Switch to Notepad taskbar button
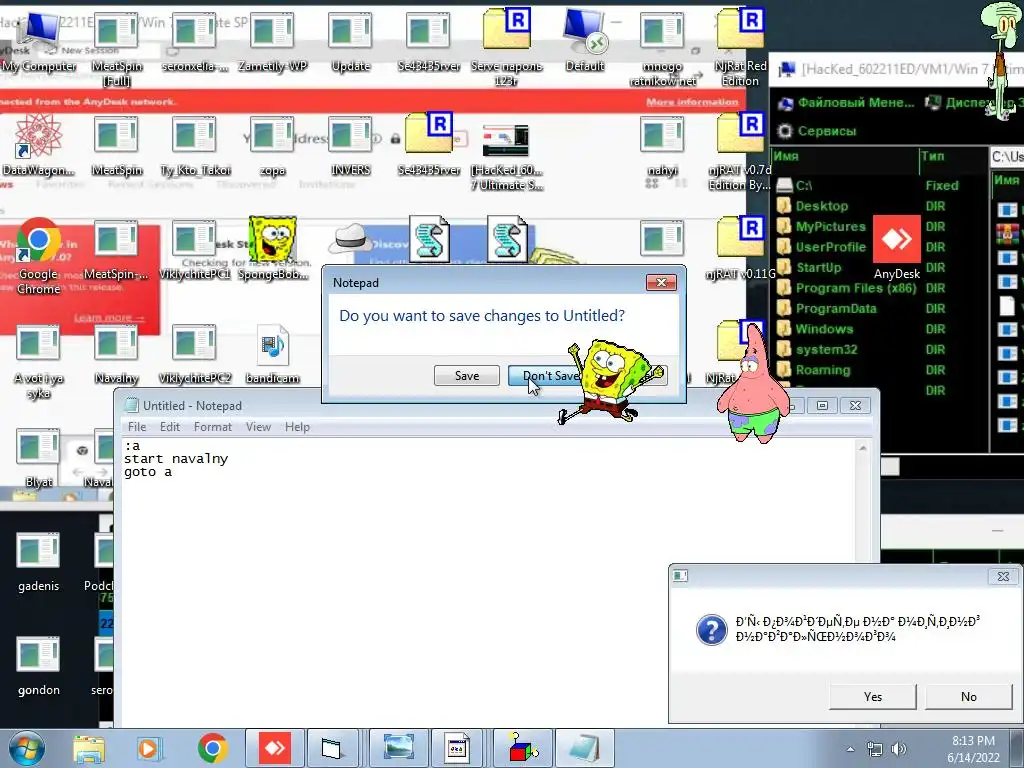Image resolution: width=1024 pixels, height=768 pixels. click(583, 748)
